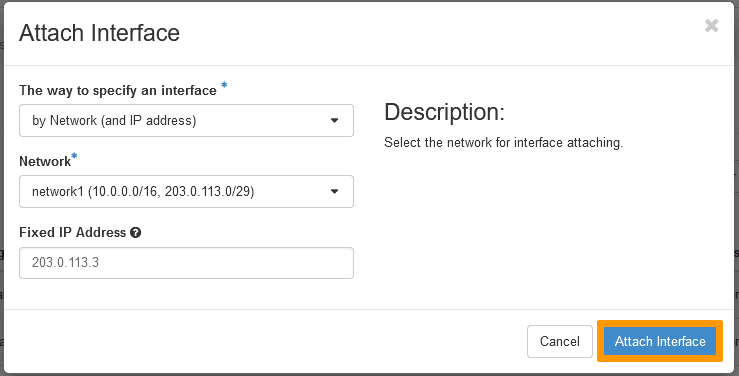The image size is (739, 376).
Task: Click 'Select the network for interface attaching.' text
Action: 503,142
